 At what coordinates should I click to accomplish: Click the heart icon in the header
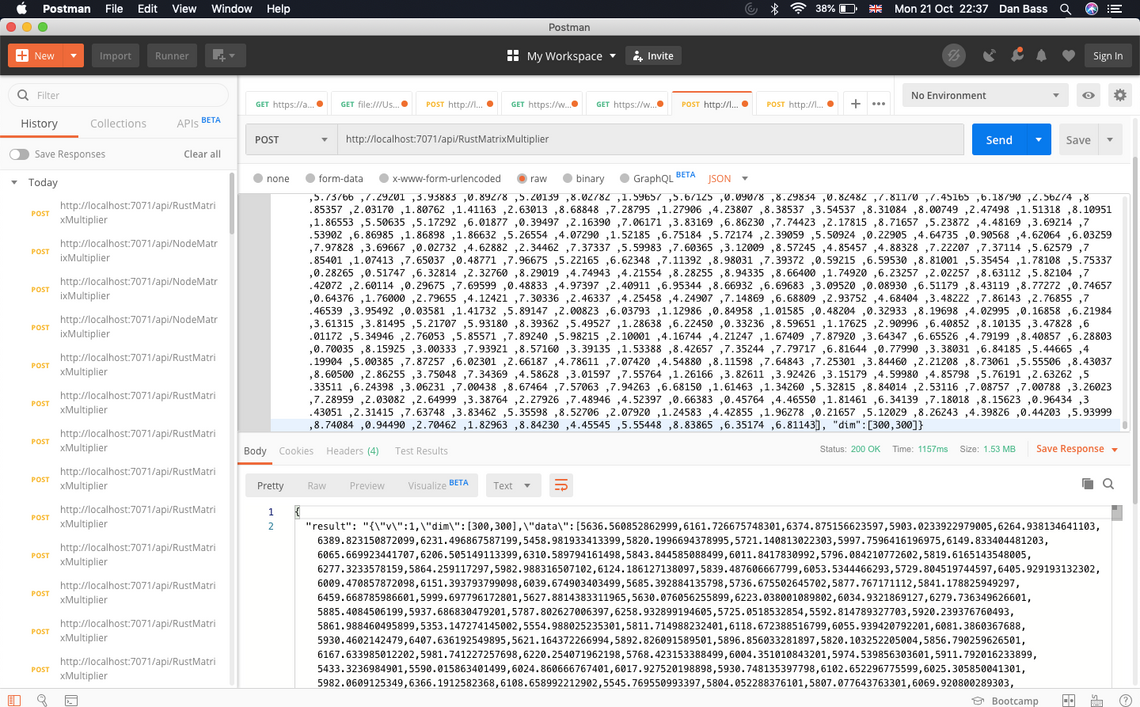[1068, 55]
